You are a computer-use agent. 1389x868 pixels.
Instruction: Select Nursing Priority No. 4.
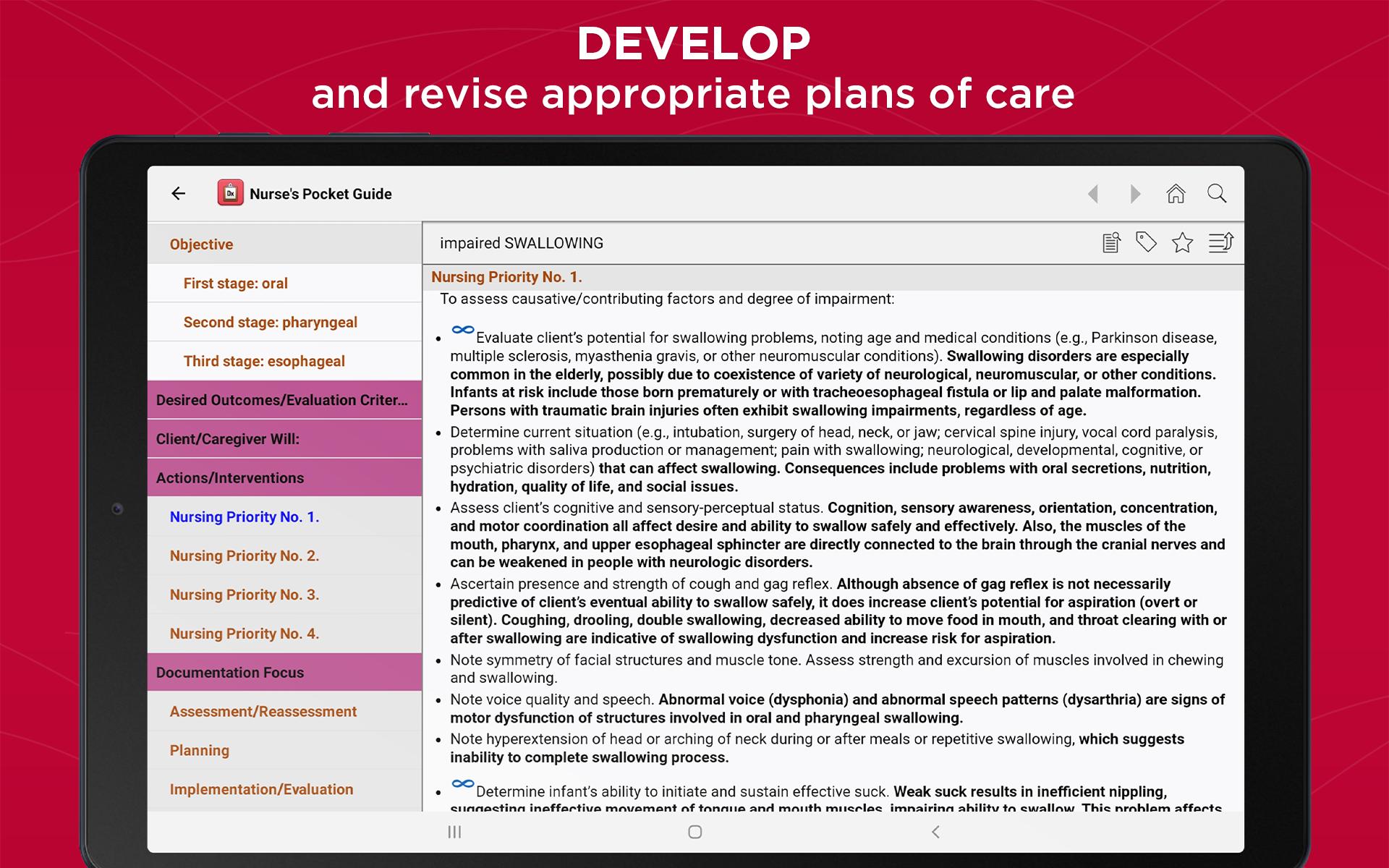click(284, 634)
